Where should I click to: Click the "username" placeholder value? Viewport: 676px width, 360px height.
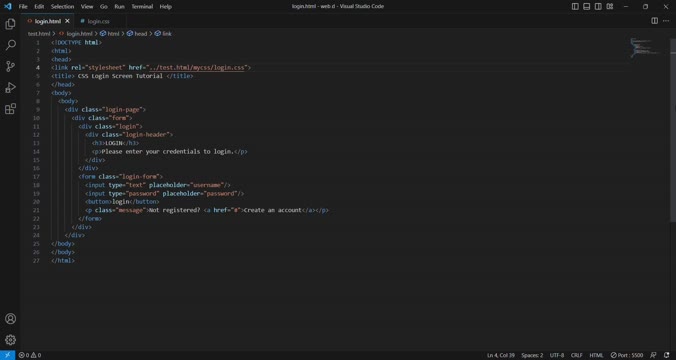pyautogui.click(x=207, y=185)
